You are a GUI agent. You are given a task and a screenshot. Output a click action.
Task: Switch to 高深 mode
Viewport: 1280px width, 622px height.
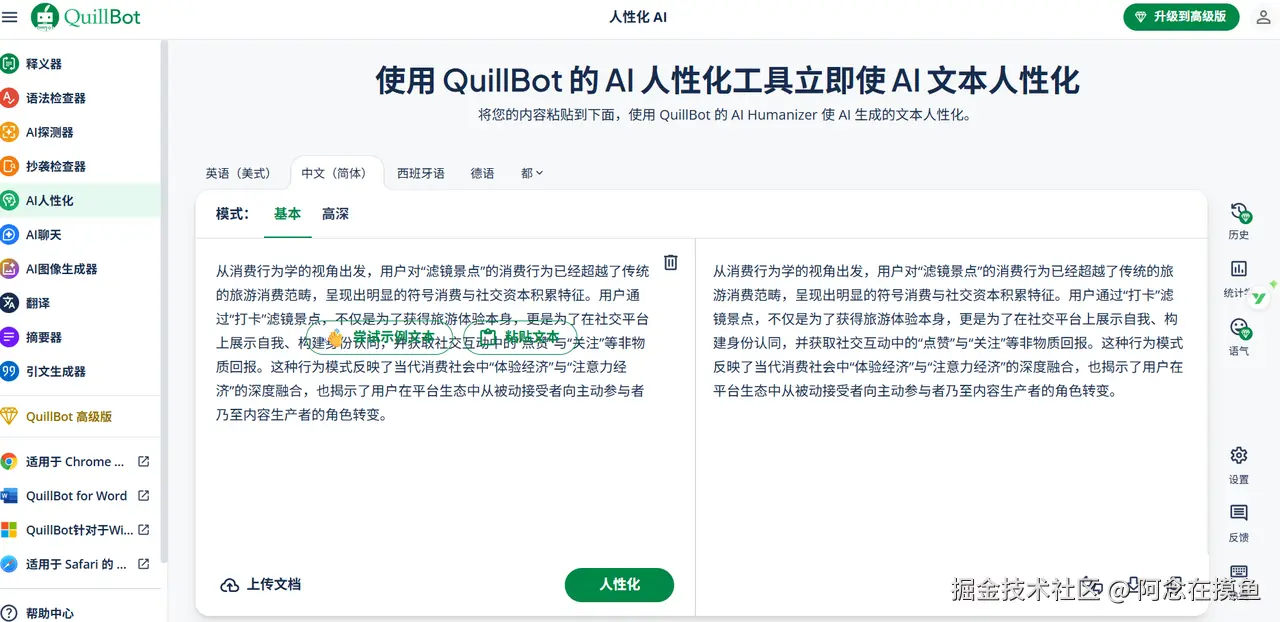coord(335,214)
